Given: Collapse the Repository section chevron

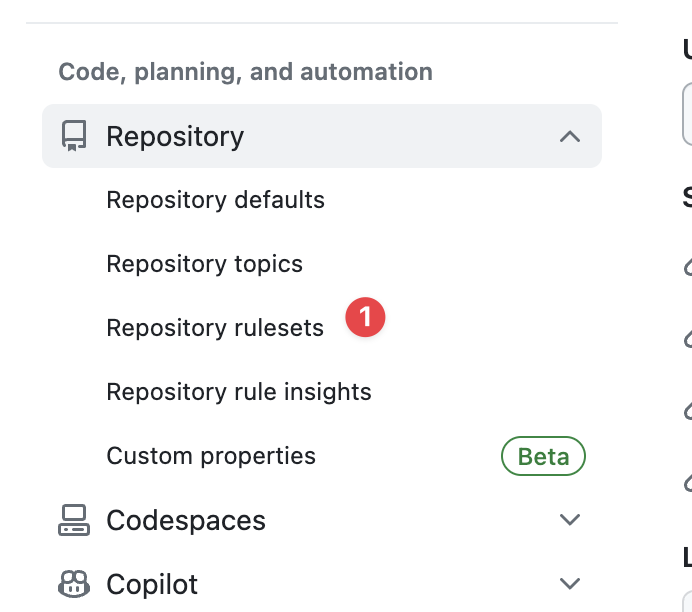Looking at the screenshot, I should pyautogui.click(x=570, y=136).
